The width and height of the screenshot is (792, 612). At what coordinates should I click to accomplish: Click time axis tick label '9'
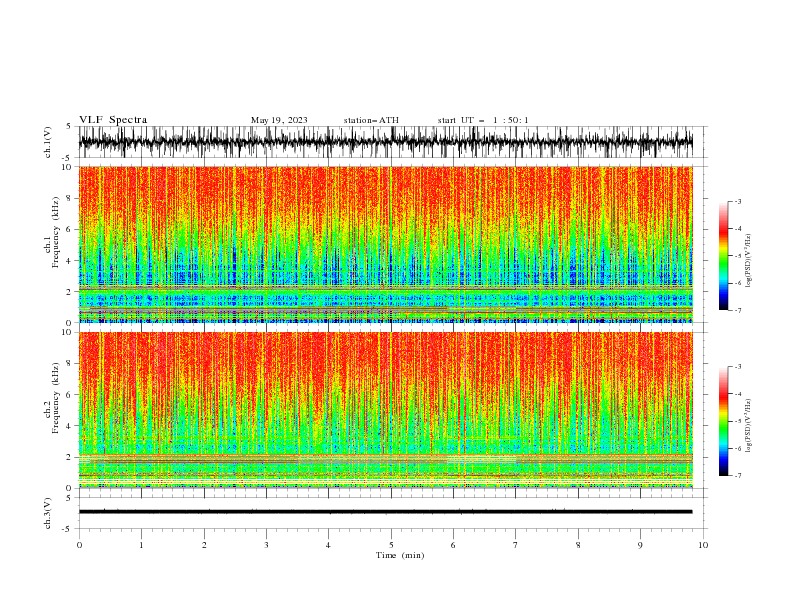click(x=640, y=545)
